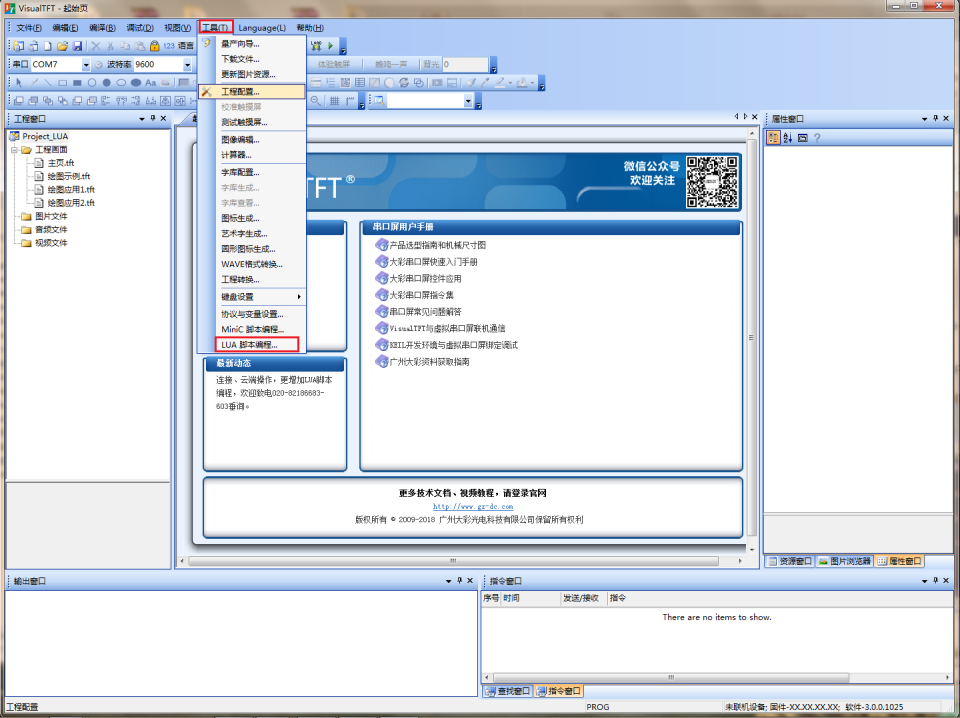Select LUA 脚本编程 from the tools menu
Image resolution: width=960 pixels, height=718 pixels.
click(249, 345)
